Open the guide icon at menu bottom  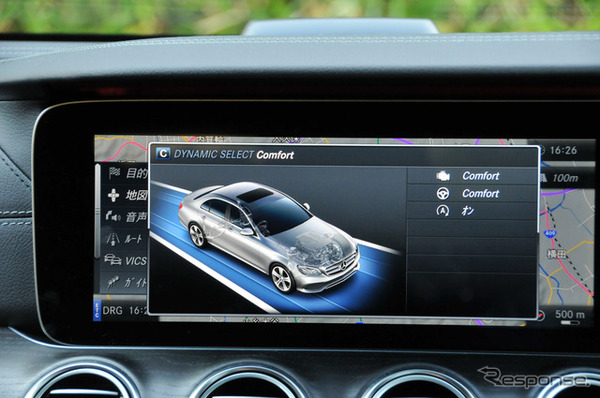(x=113, y=282)
